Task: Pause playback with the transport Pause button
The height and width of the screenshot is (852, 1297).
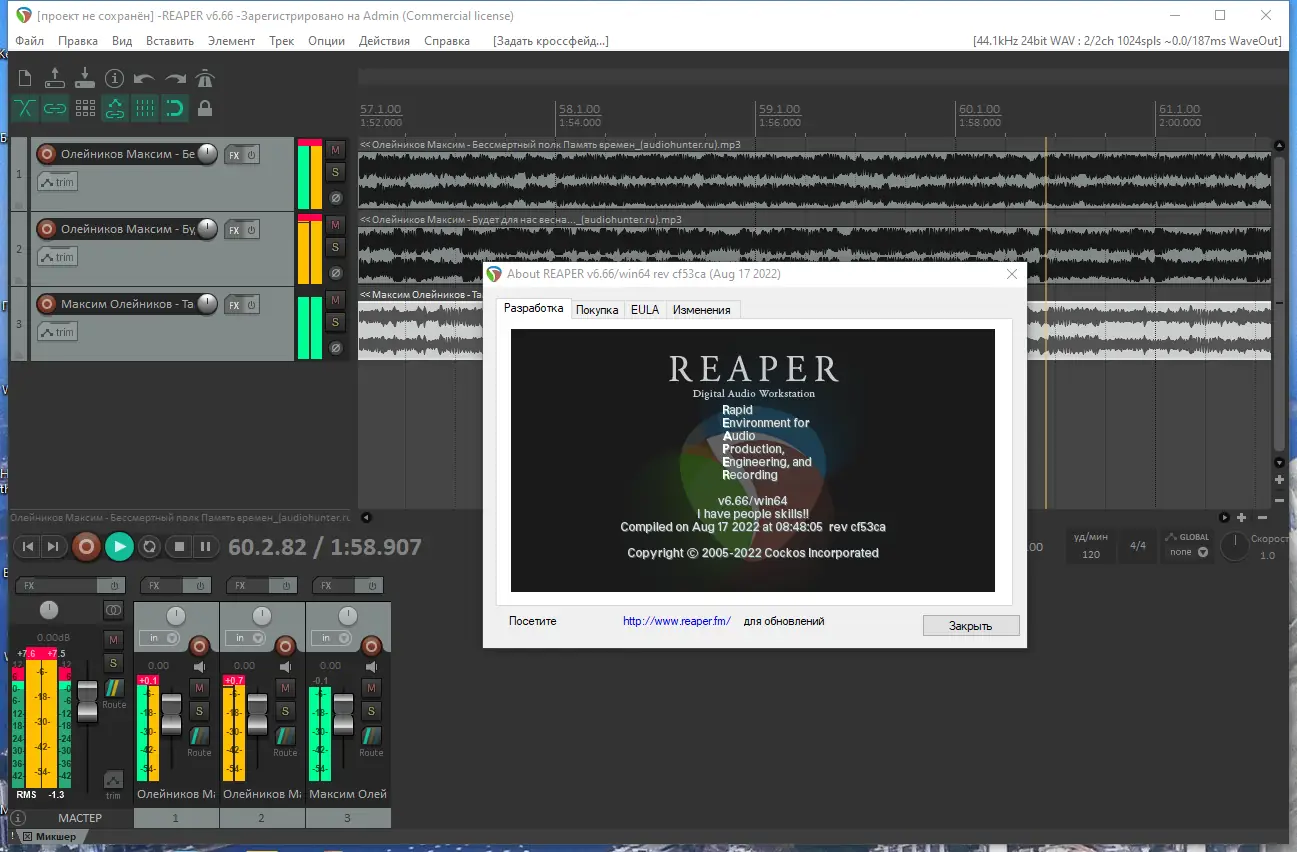Action: (x=205, y=547)
